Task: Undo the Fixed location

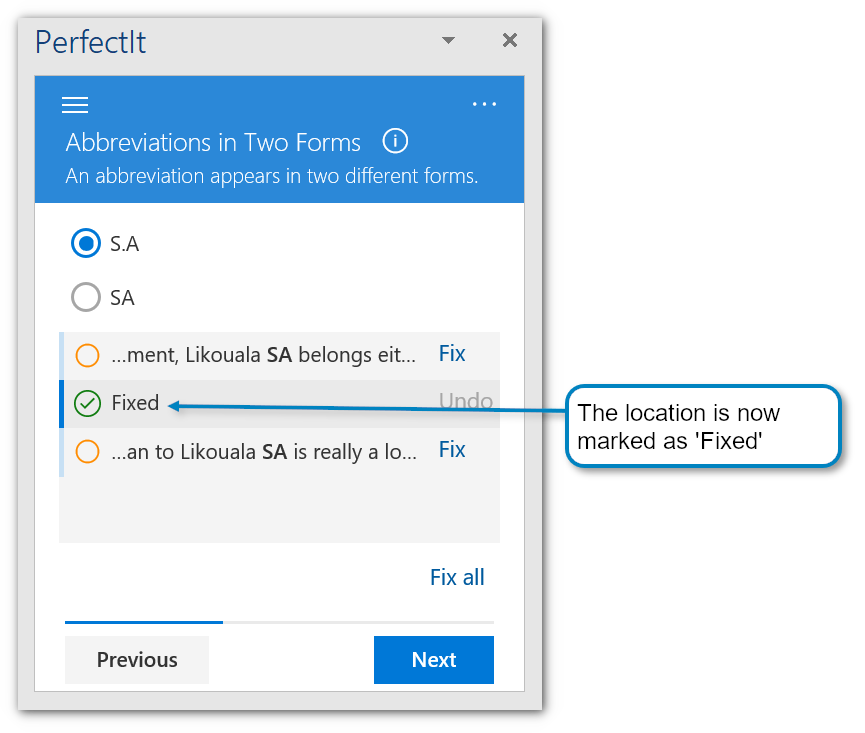Action: (465, 402)
